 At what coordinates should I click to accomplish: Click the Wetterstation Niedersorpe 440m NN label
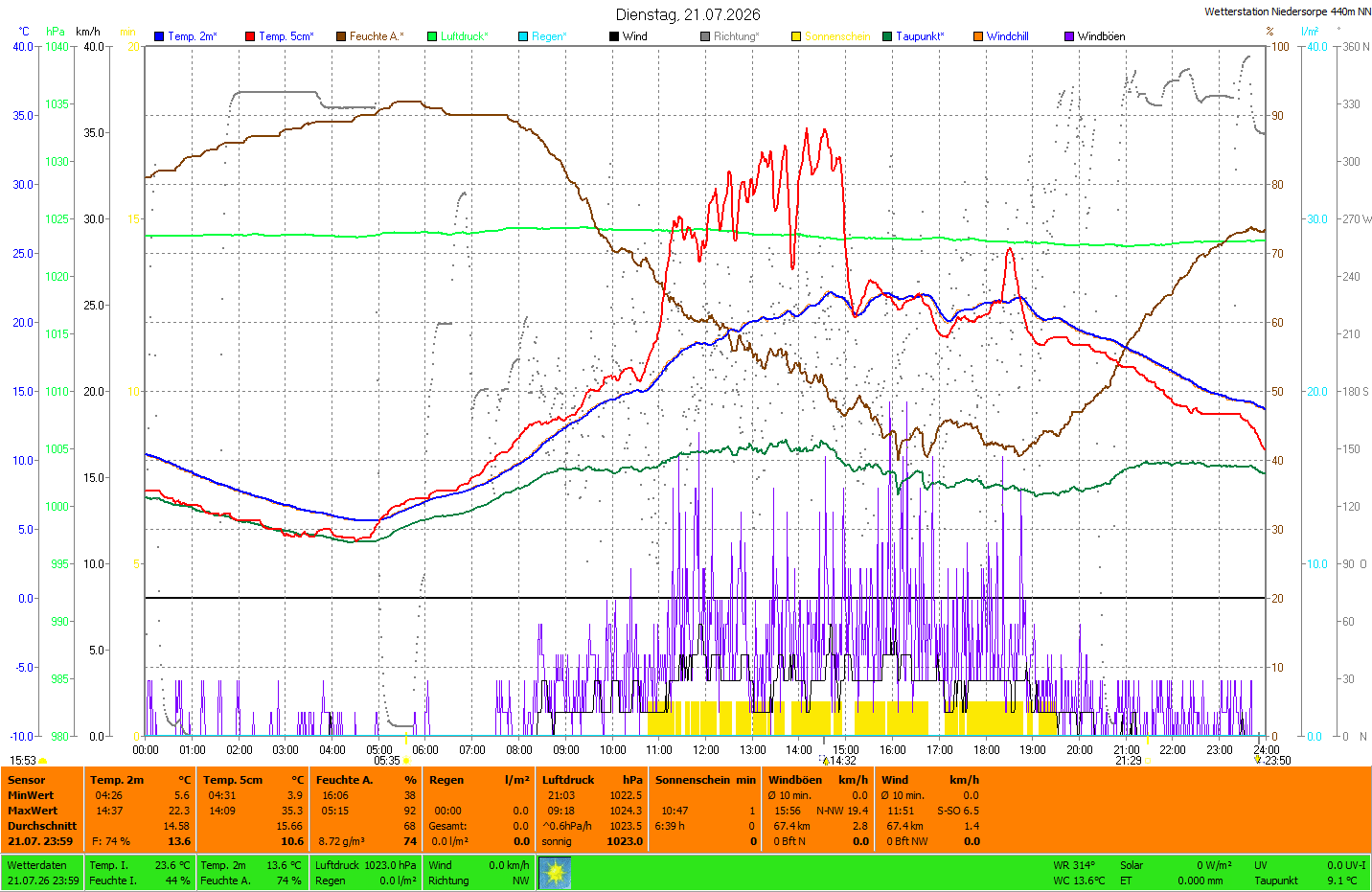1287,11
